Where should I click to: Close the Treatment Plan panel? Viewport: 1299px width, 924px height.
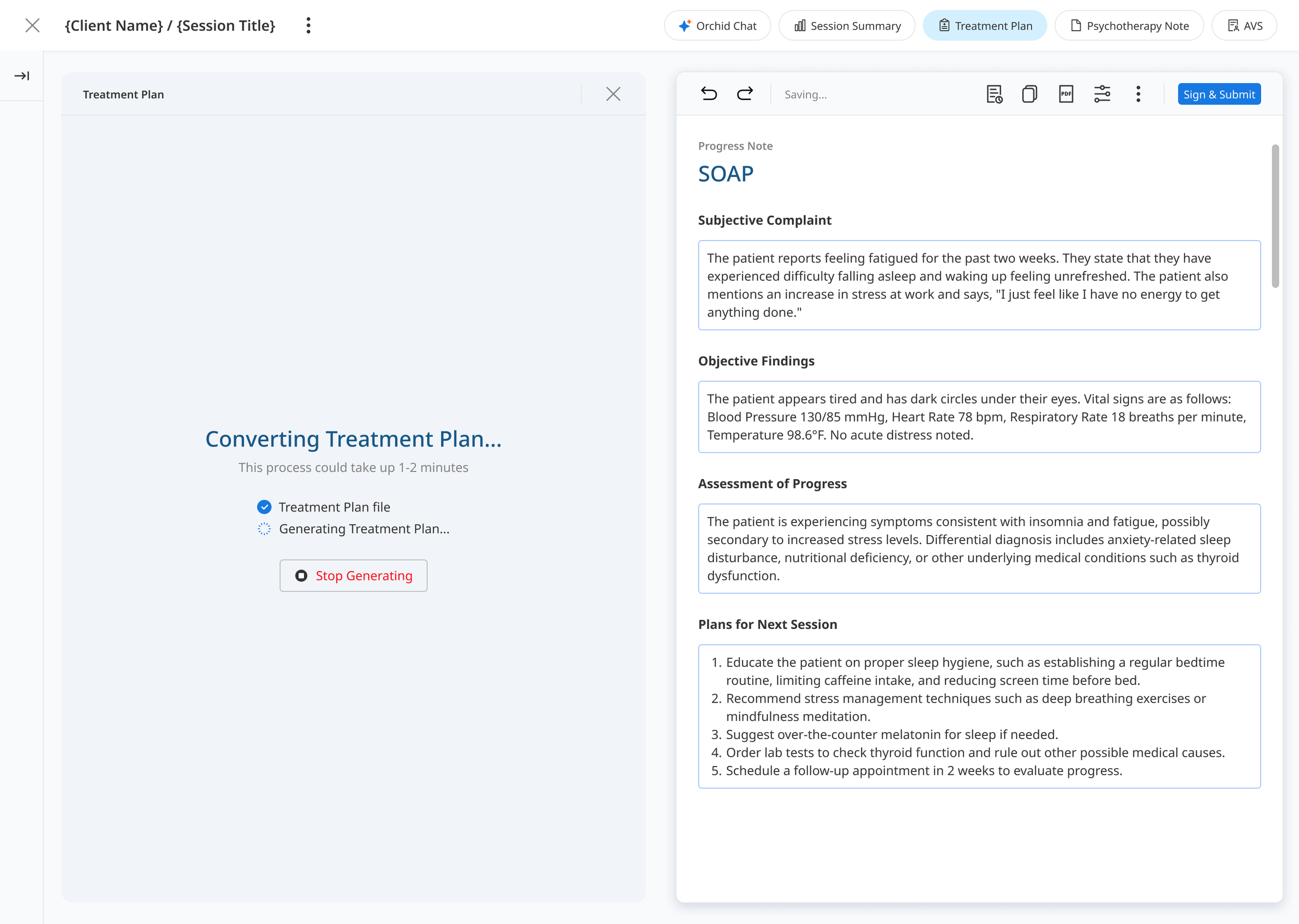[x=613, y=94]
